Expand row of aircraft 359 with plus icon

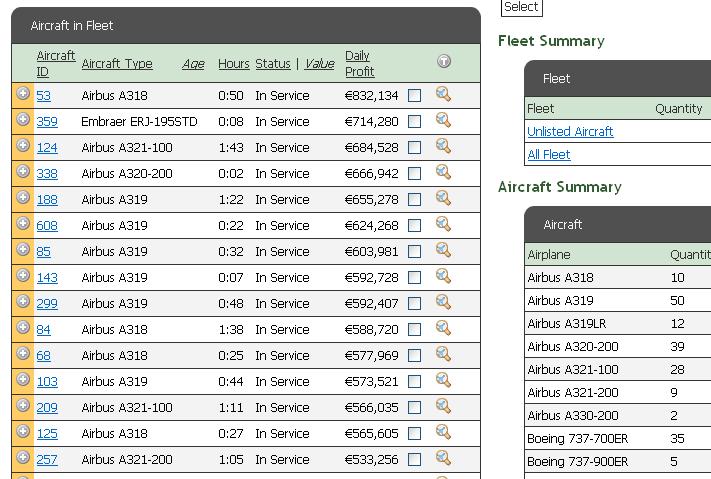pos(23,119)
